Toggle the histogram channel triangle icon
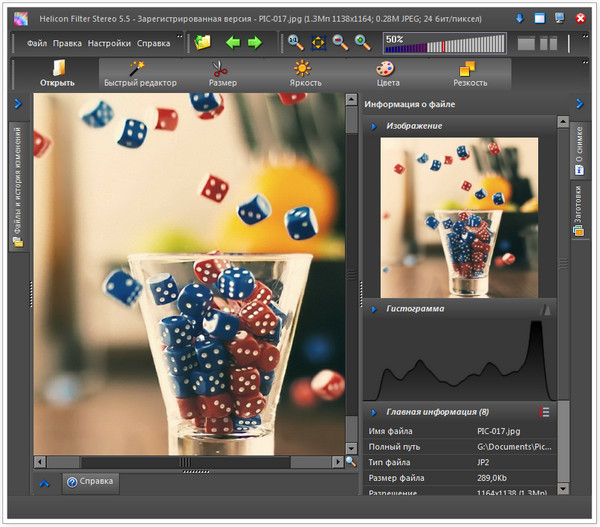The height and width of the screenshot is (527, 600). click(545, 310)
